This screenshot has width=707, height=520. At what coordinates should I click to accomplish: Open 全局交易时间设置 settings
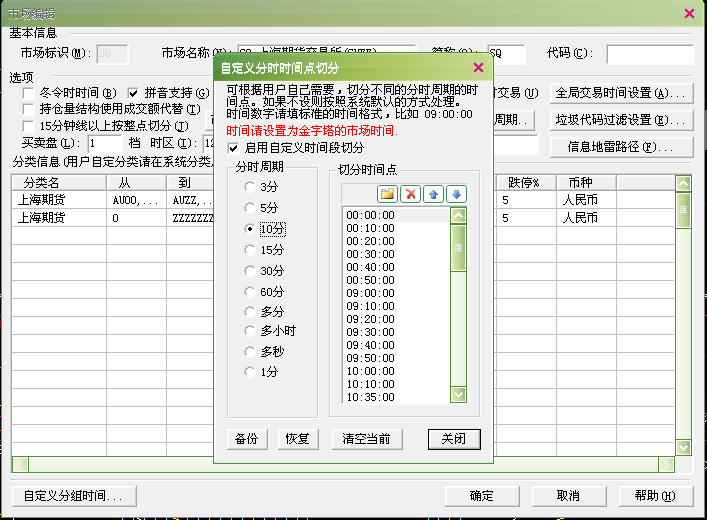click(x=623, y=93)
